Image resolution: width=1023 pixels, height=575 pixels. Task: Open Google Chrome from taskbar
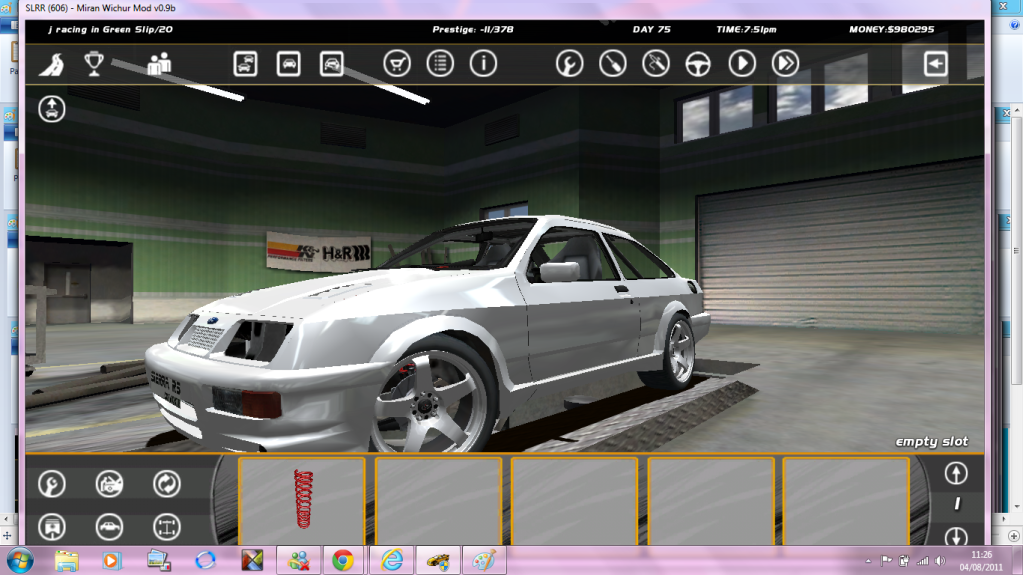tap(343, 561)
